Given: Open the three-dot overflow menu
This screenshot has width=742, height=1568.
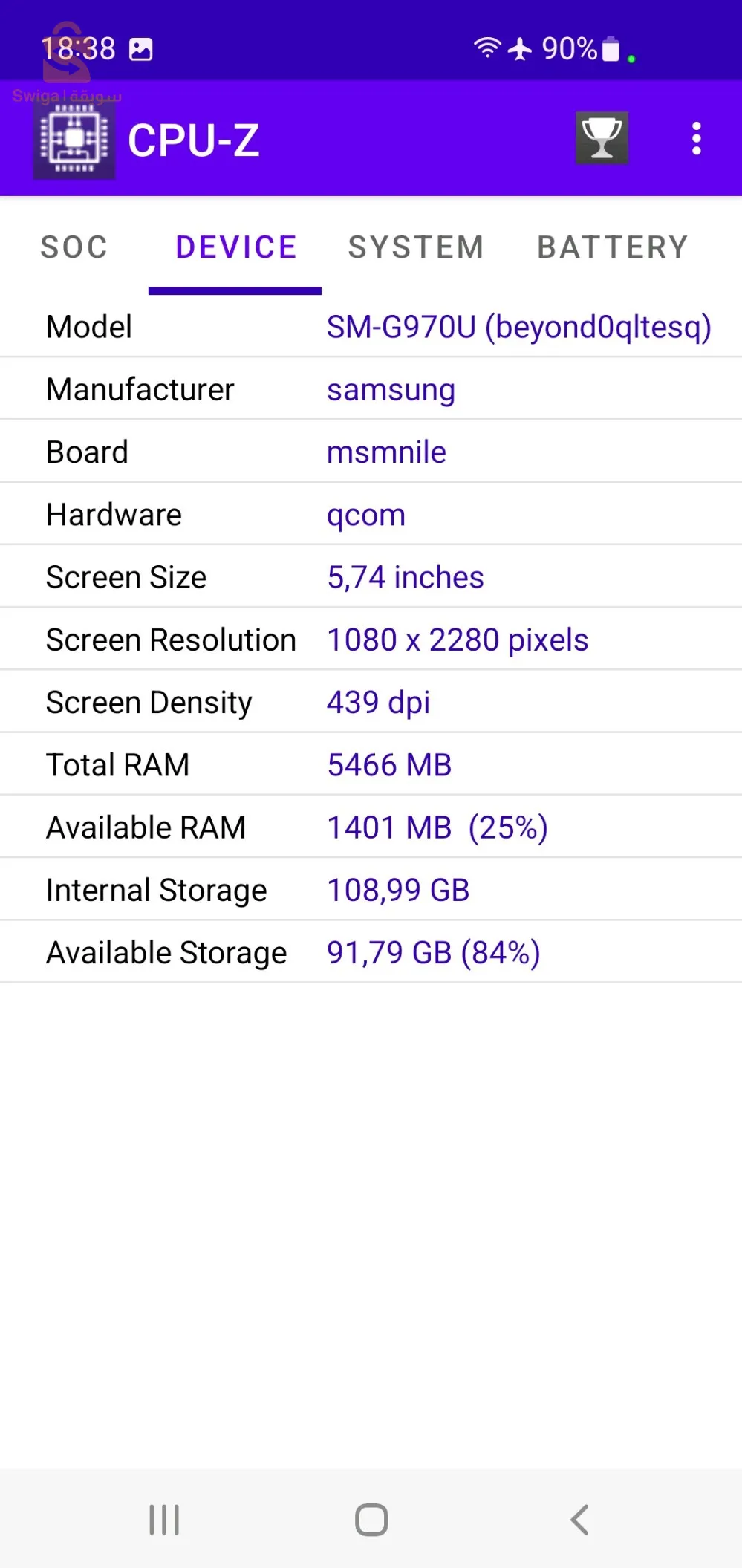Looking at the screenshot, I should tap(696, 139).
